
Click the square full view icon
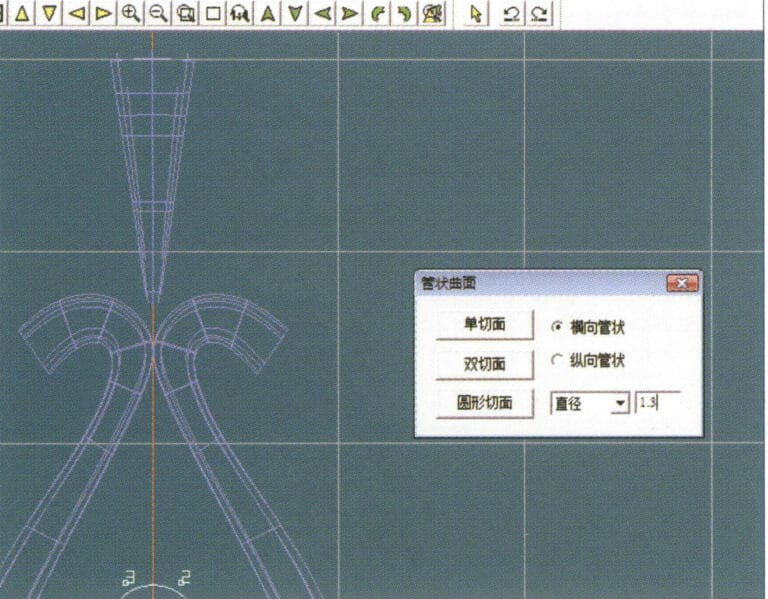[x=213, y=13]
